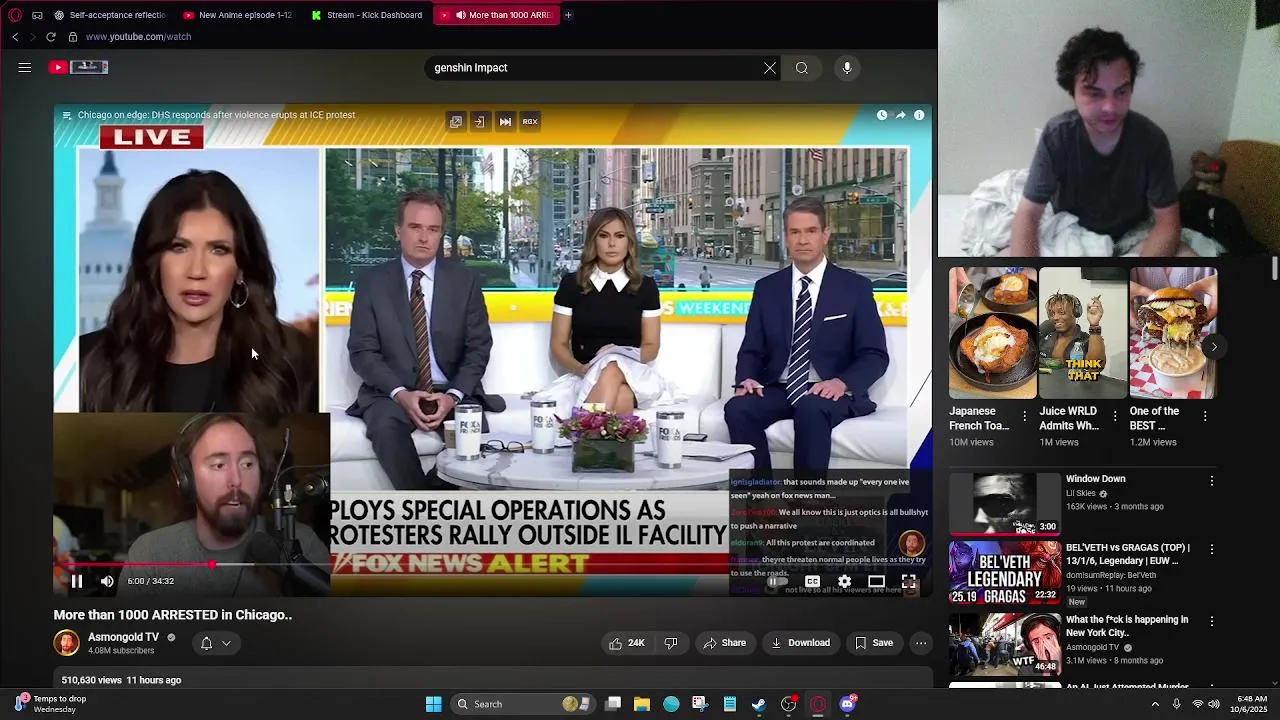Go back with the browser back arrow
This screenshot has height=720, width=1280.
(x=15, y=37)
